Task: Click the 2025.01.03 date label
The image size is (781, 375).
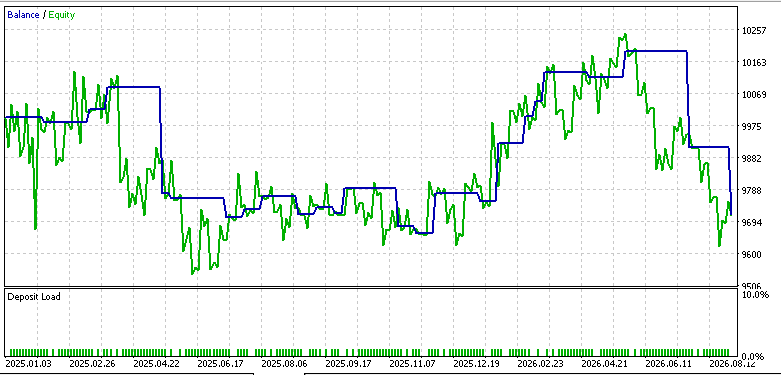Action: (x=28, y=364)
